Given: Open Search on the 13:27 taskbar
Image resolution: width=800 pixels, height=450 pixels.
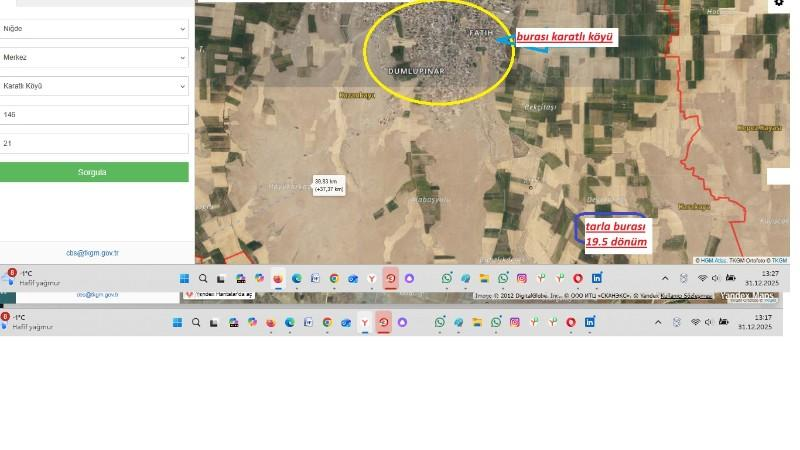Looking at the screenshot, I should click(203, 279).
